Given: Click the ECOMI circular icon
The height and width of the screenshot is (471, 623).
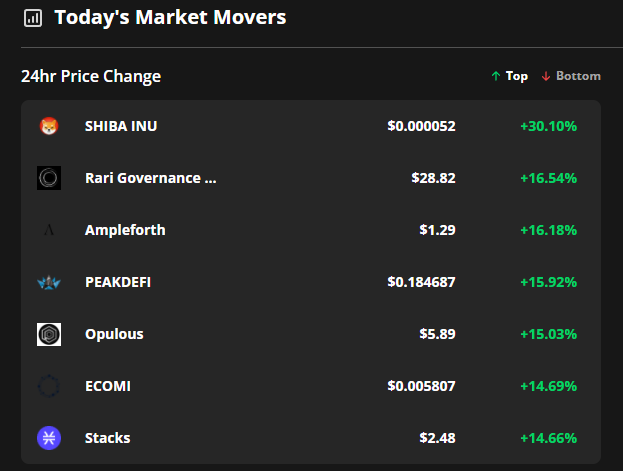Looking at the screenshot, I should coord(49,386).
